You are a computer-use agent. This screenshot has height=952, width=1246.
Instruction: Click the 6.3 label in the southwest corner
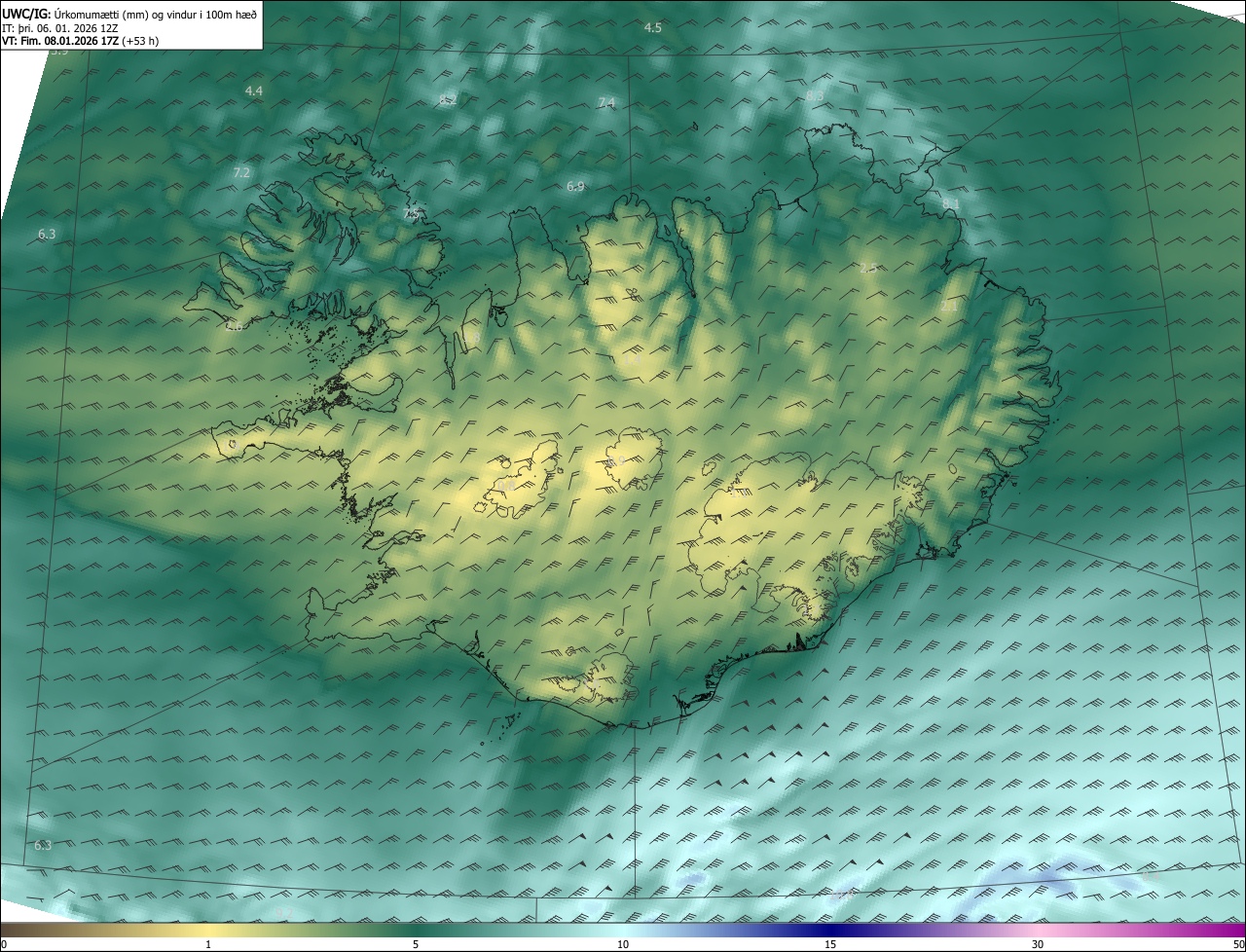[43, 845]
